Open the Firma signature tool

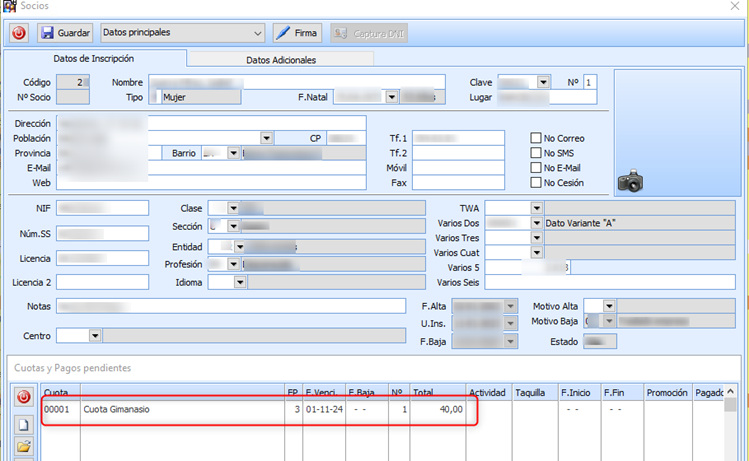[296, 33]
